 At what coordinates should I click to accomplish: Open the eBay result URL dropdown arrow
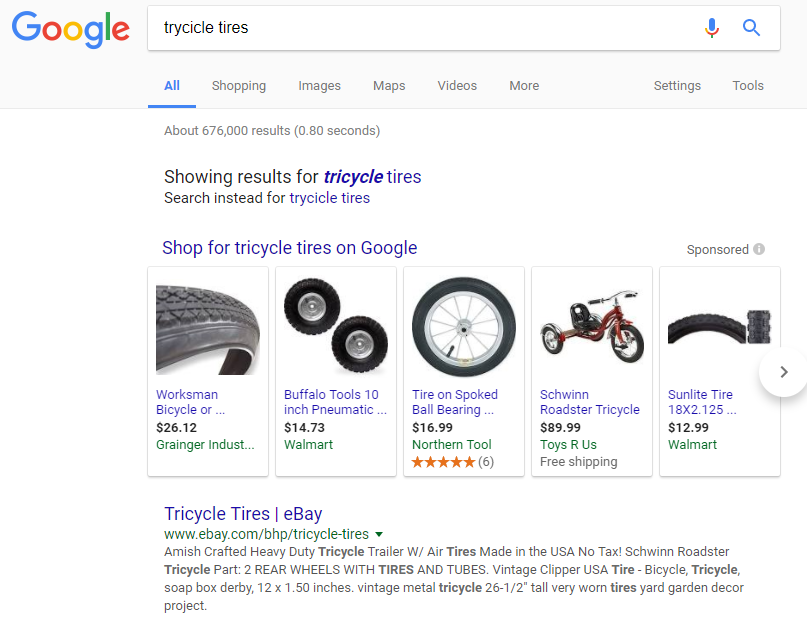pyautogui.click(x=379, y=534)
